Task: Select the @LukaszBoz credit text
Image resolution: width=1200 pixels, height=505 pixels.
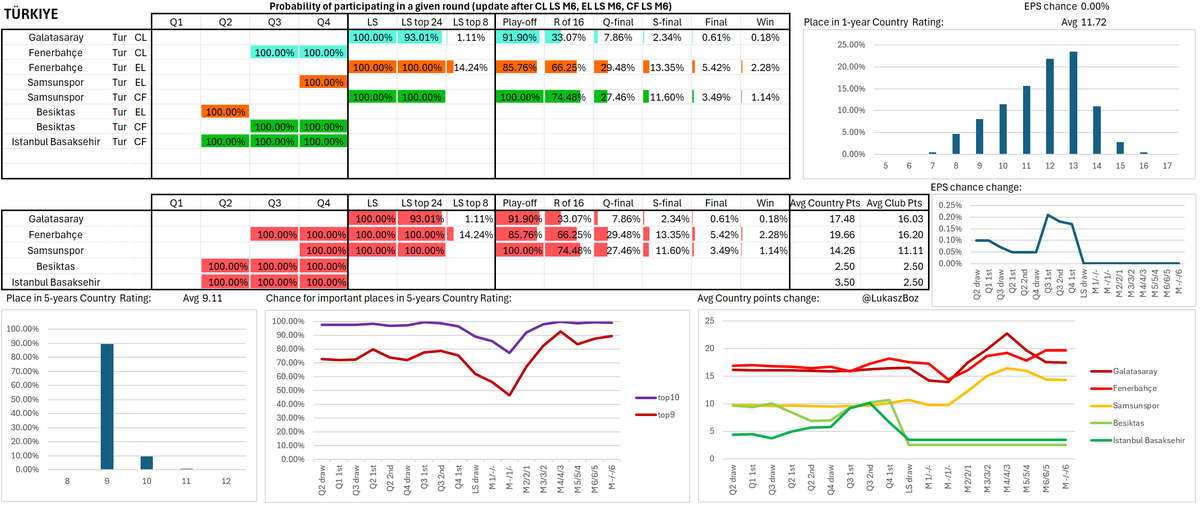Action: coord(893,298)
